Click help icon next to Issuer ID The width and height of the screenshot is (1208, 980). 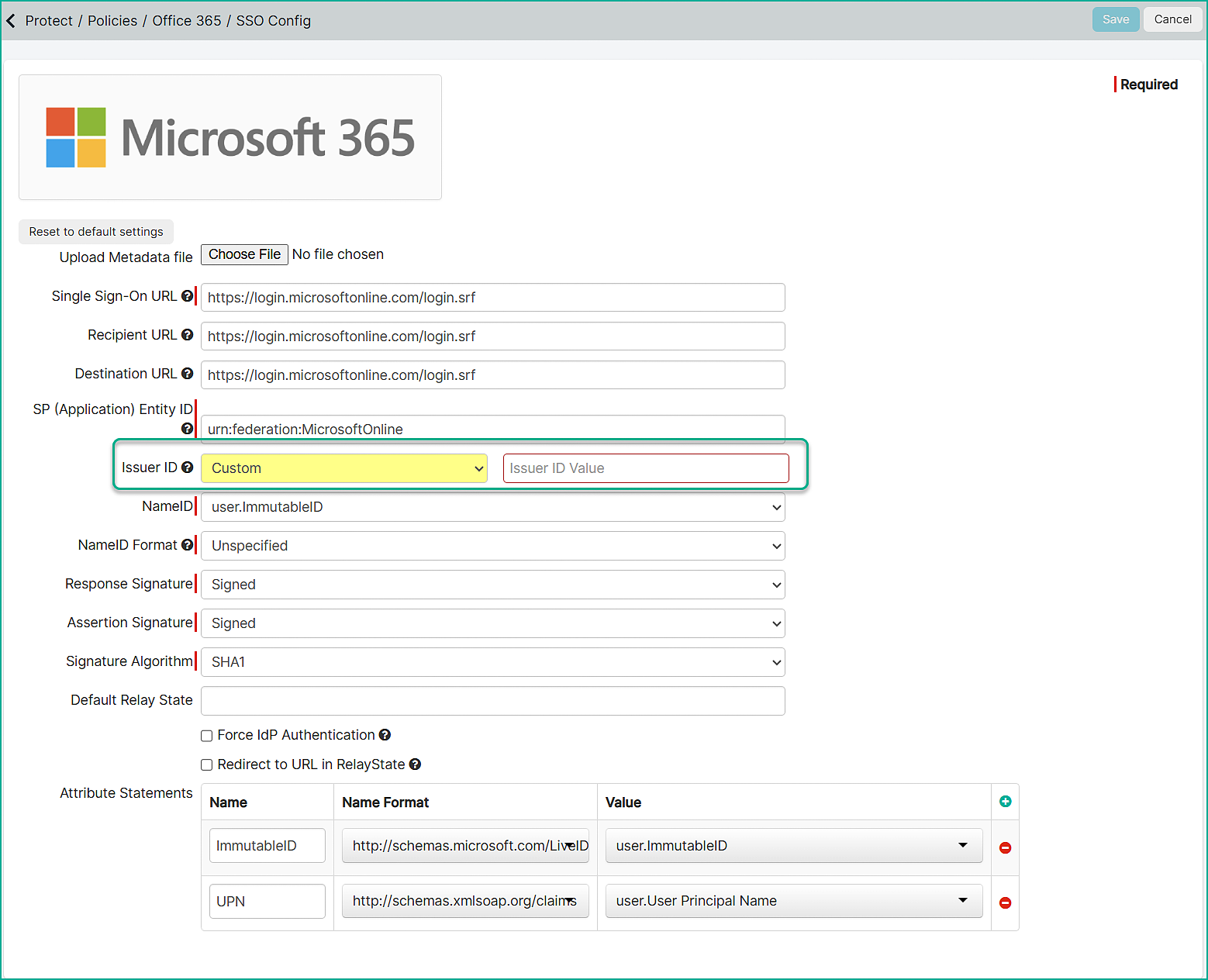pyautogui.click(x=187, y=468)
